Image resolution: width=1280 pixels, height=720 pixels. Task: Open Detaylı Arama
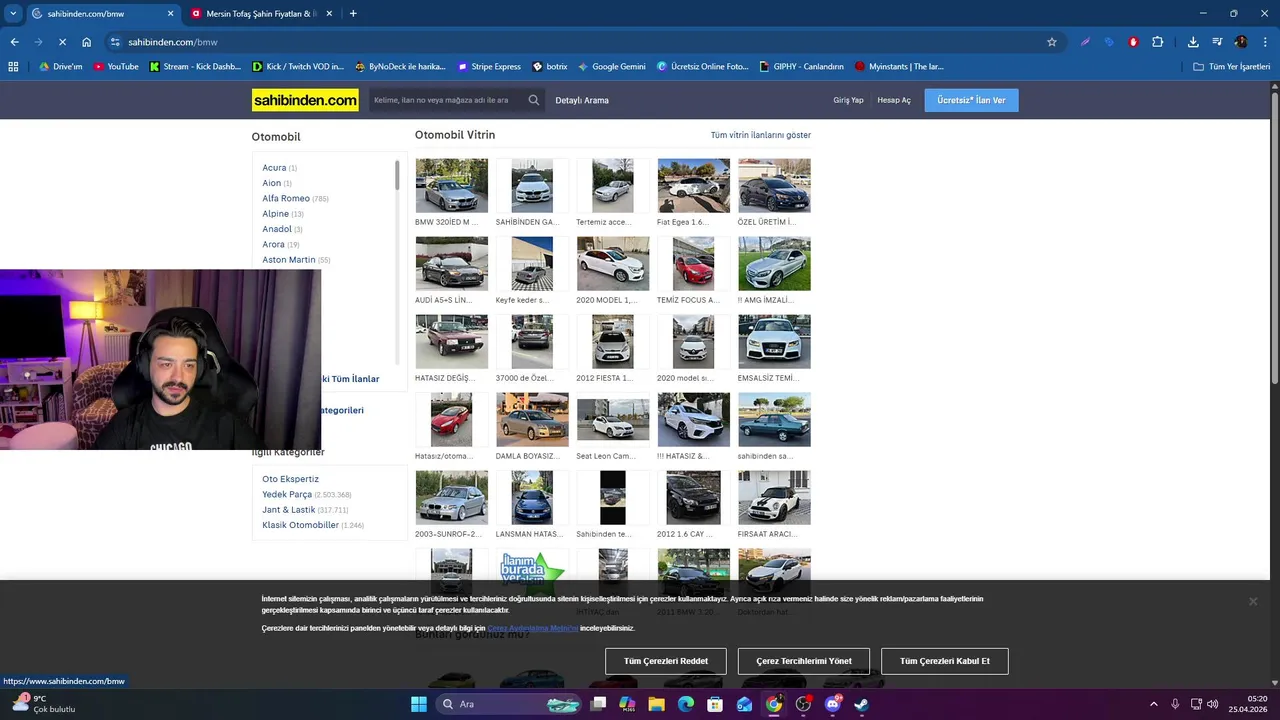point(582,100)
